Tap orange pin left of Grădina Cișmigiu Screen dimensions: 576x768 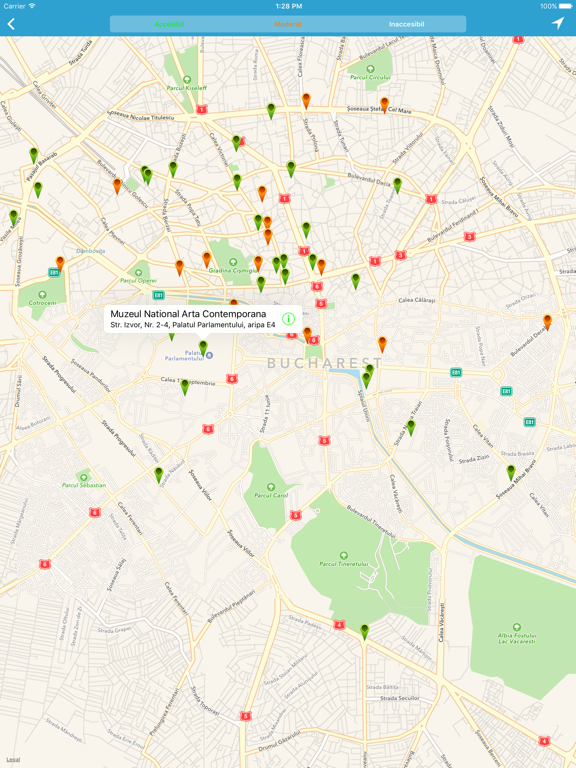[207, 260]
